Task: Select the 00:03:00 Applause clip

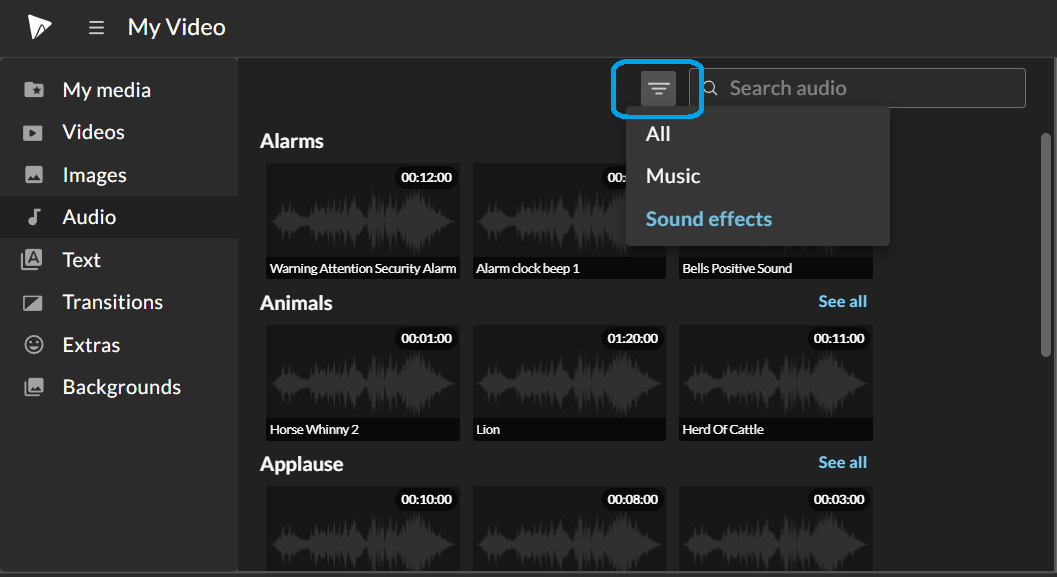Action: 776,528
